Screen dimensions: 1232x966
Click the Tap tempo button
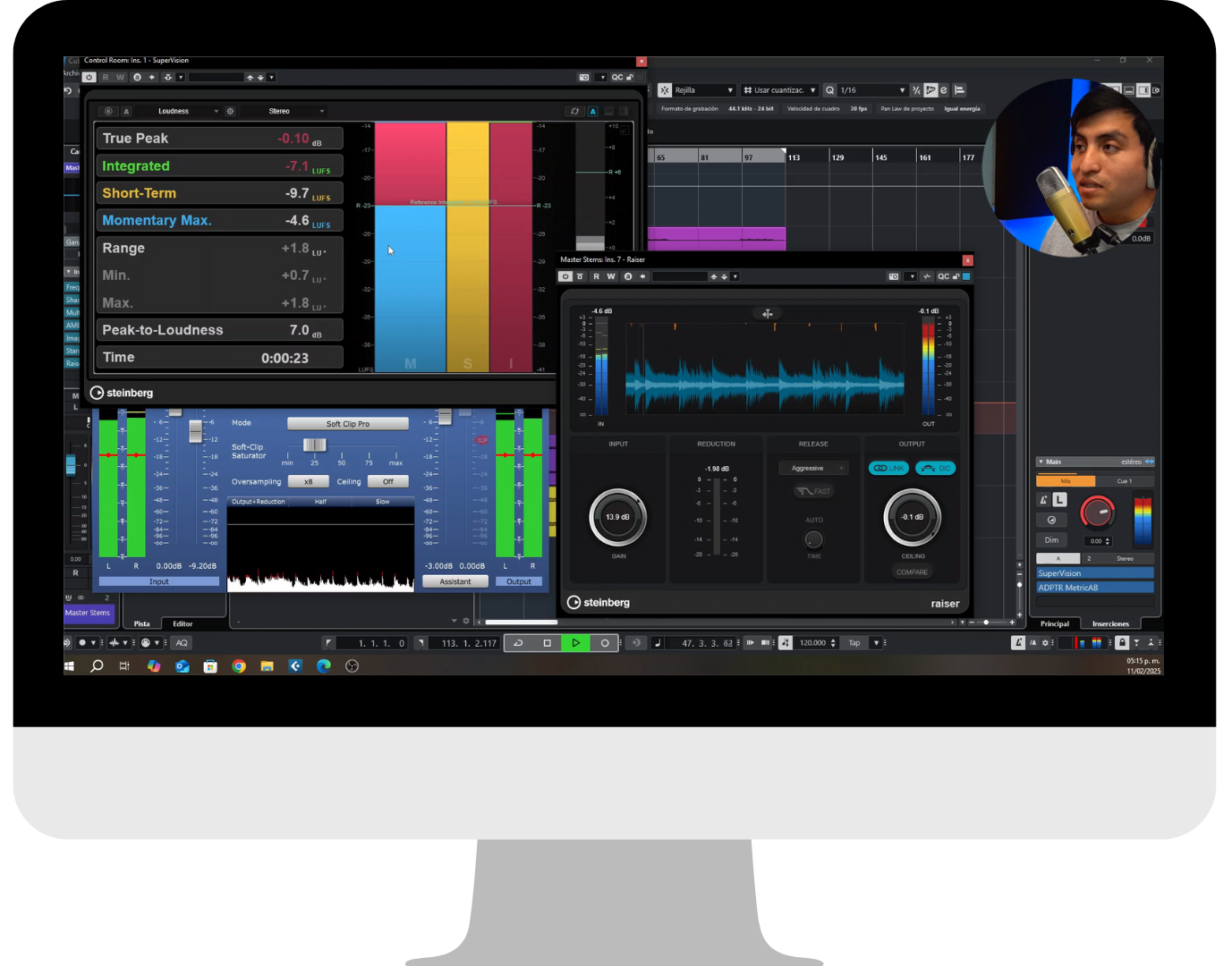click(x=854, y=643)
